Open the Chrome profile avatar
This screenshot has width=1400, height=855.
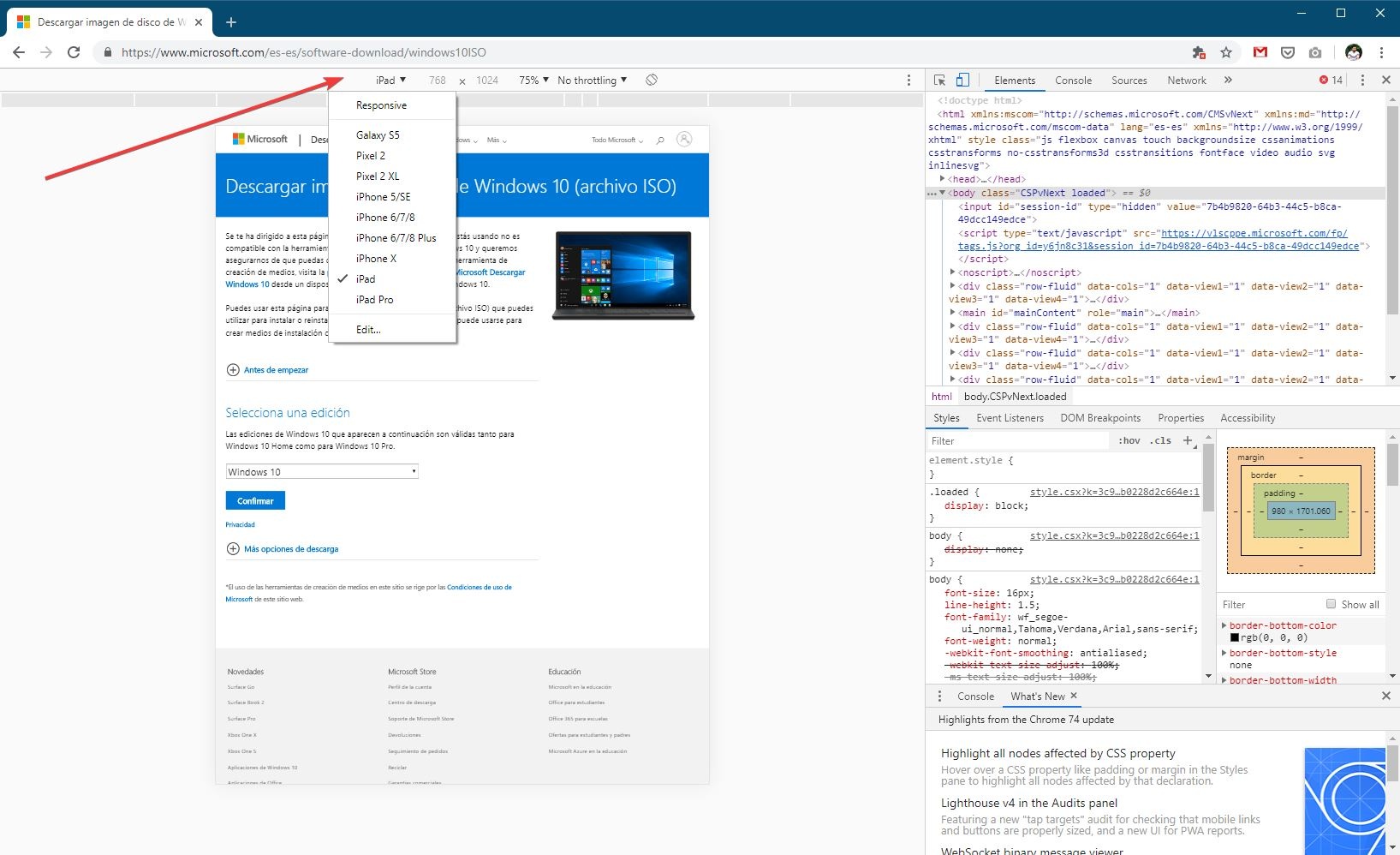[x=1353, y=52]
